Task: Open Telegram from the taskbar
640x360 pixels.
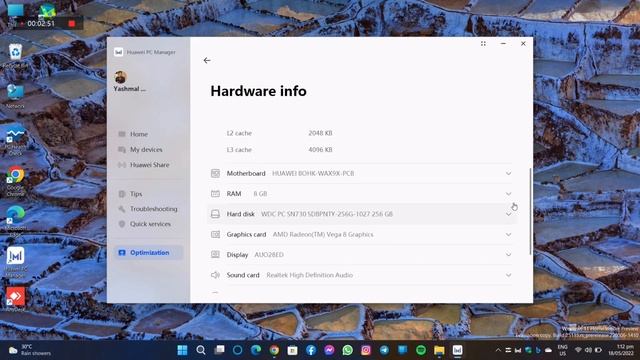Action: click(x=384, y=350)
